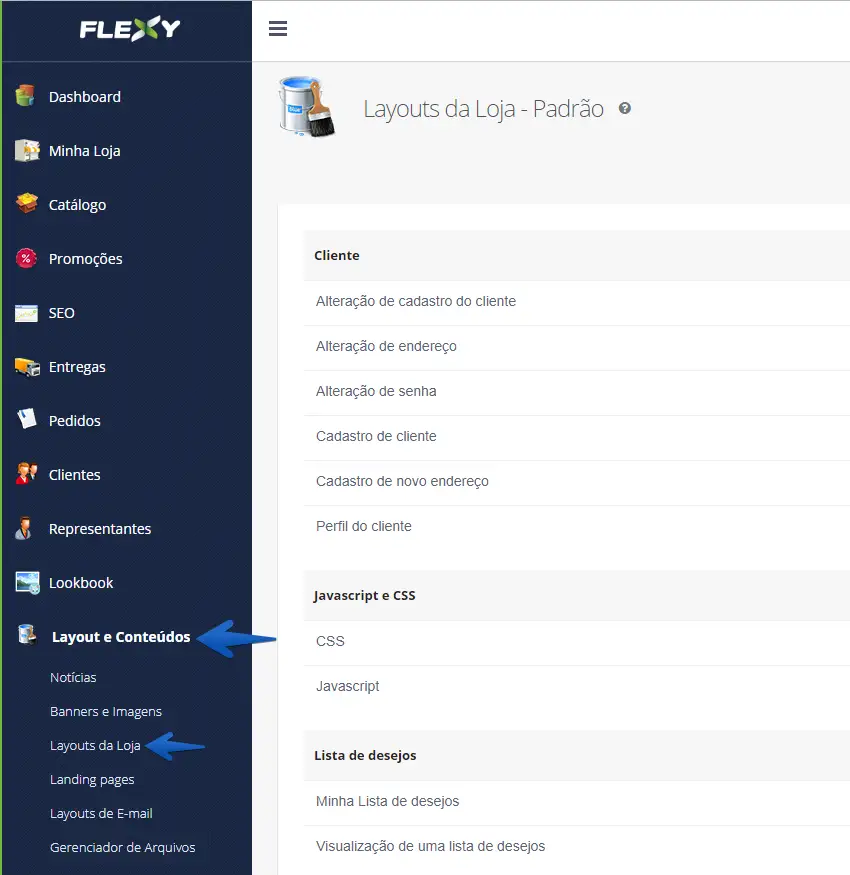Open Alteração de senha layout
The image size is (850, 875).
(577, 391)
